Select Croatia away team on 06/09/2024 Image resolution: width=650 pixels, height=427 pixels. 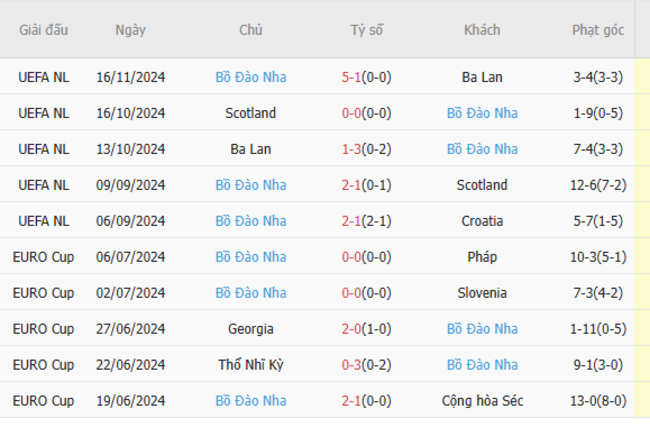pyautogui.click(x=482, y=221)
